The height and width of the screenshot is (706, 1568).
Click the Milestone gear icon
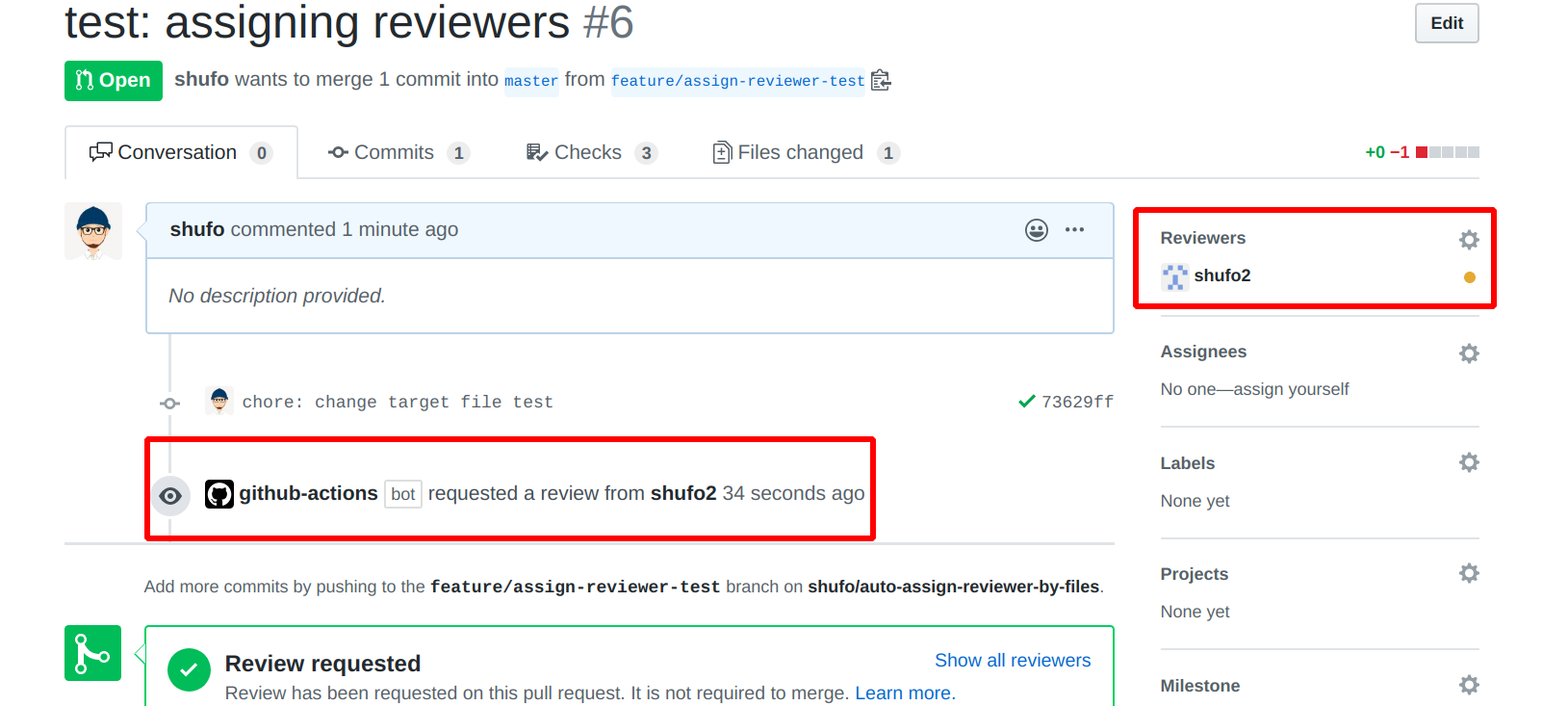[1468, 685]
